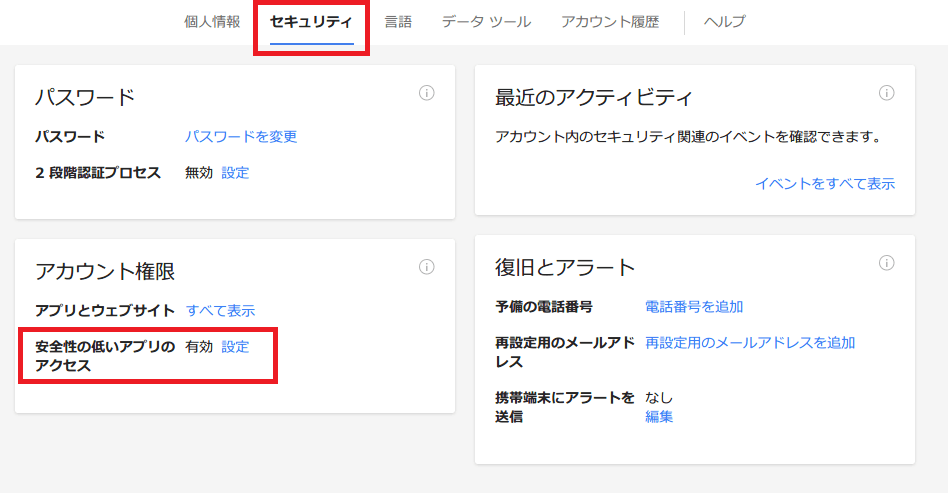Click すべて表示 next to アプリとウェブサイト
This screenshot has width=948, height=493.
220,310
